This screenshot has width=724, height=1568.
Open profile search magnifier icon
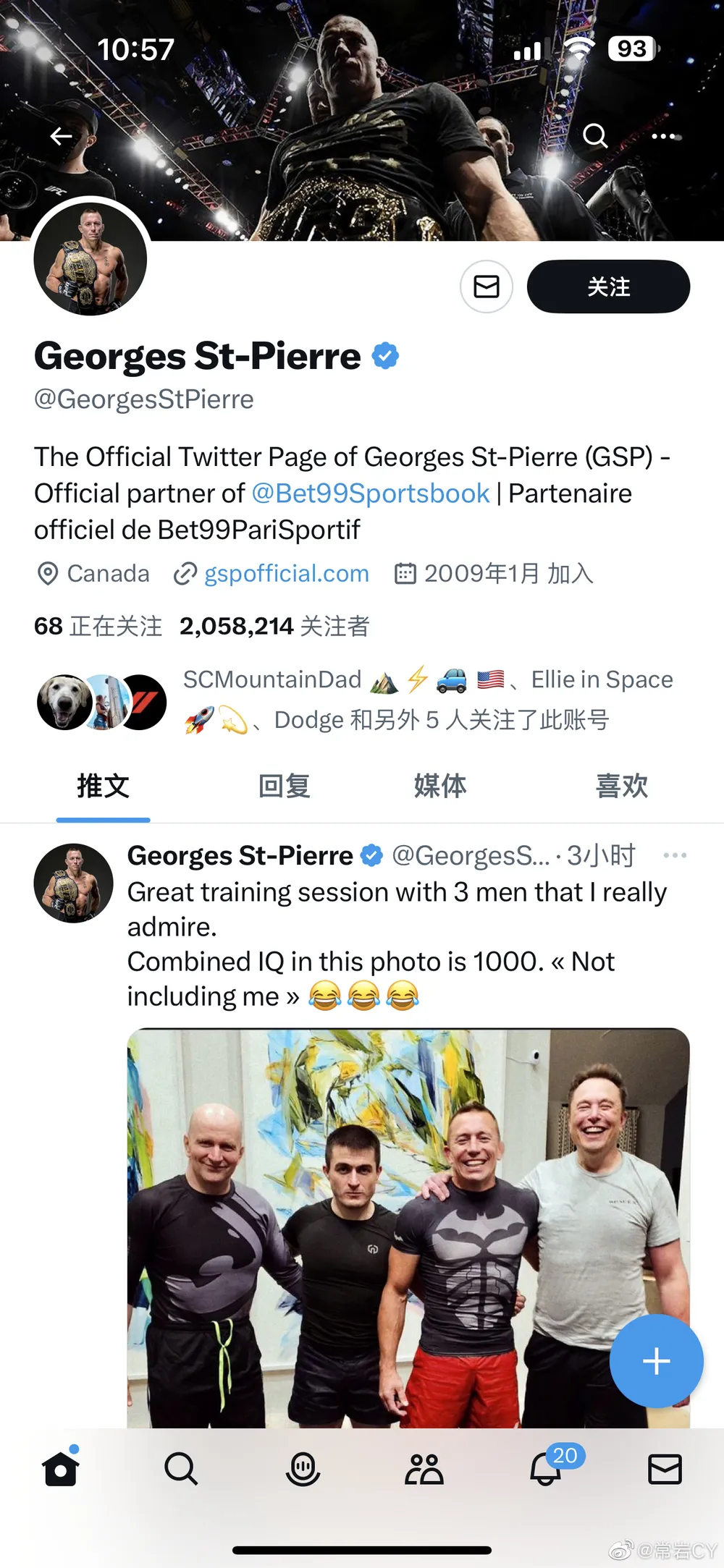pyautogui.click(x=595, y=135)
